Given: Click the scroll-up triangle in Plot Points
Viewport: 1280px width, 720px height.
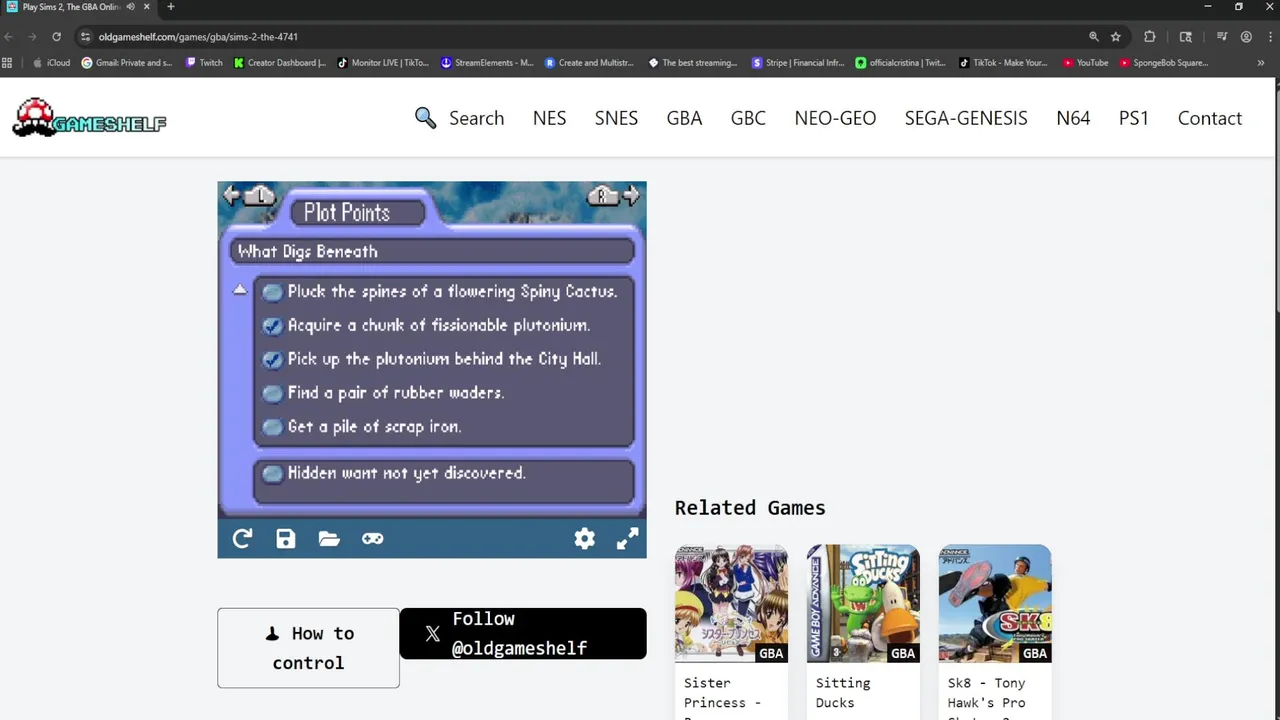Looking at the screenshot, I should click(240, 290).
